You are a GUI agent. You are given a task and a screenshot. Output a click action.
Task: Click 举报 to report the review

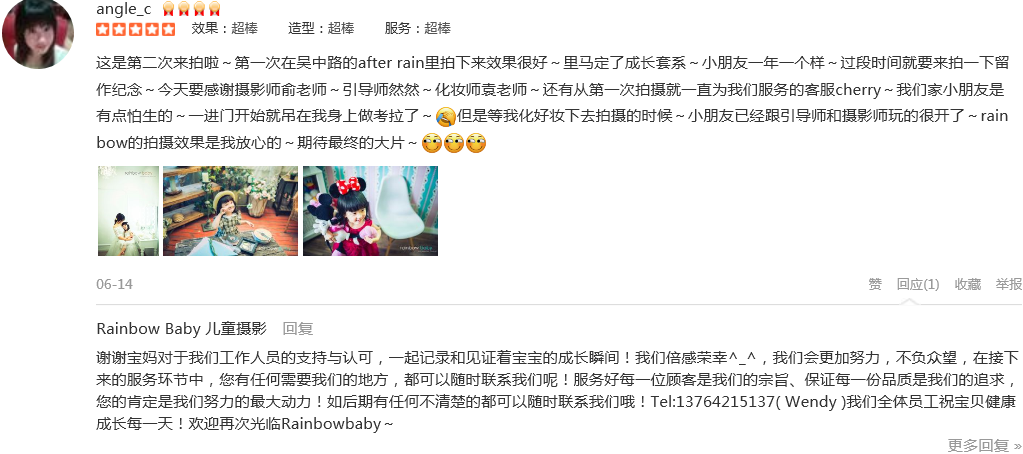point(1009,284)
